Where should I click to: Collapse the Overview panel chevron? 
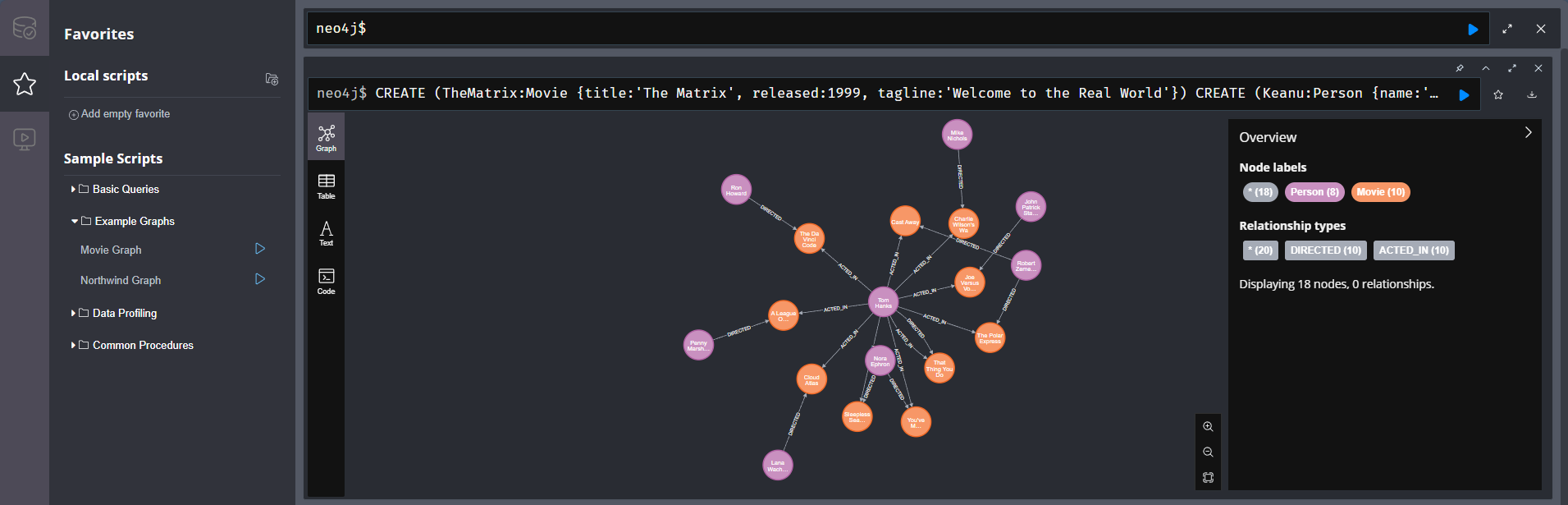pos(1528,133)
